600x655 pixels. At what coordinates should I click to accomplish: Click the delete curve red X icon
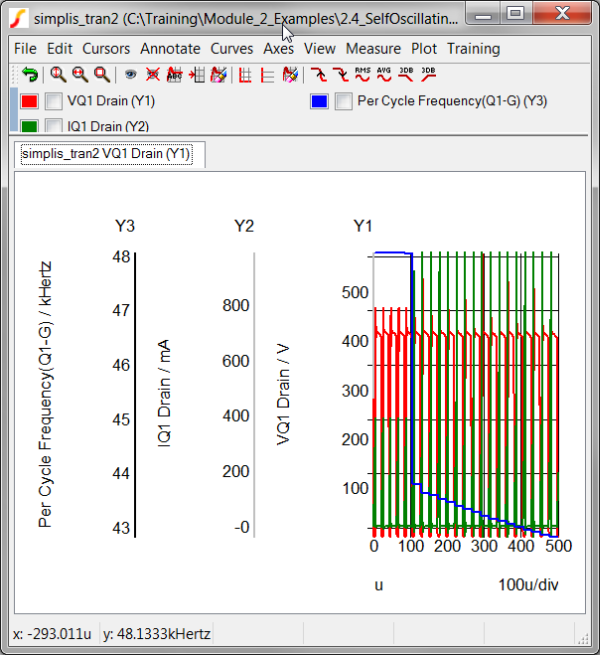153,75
